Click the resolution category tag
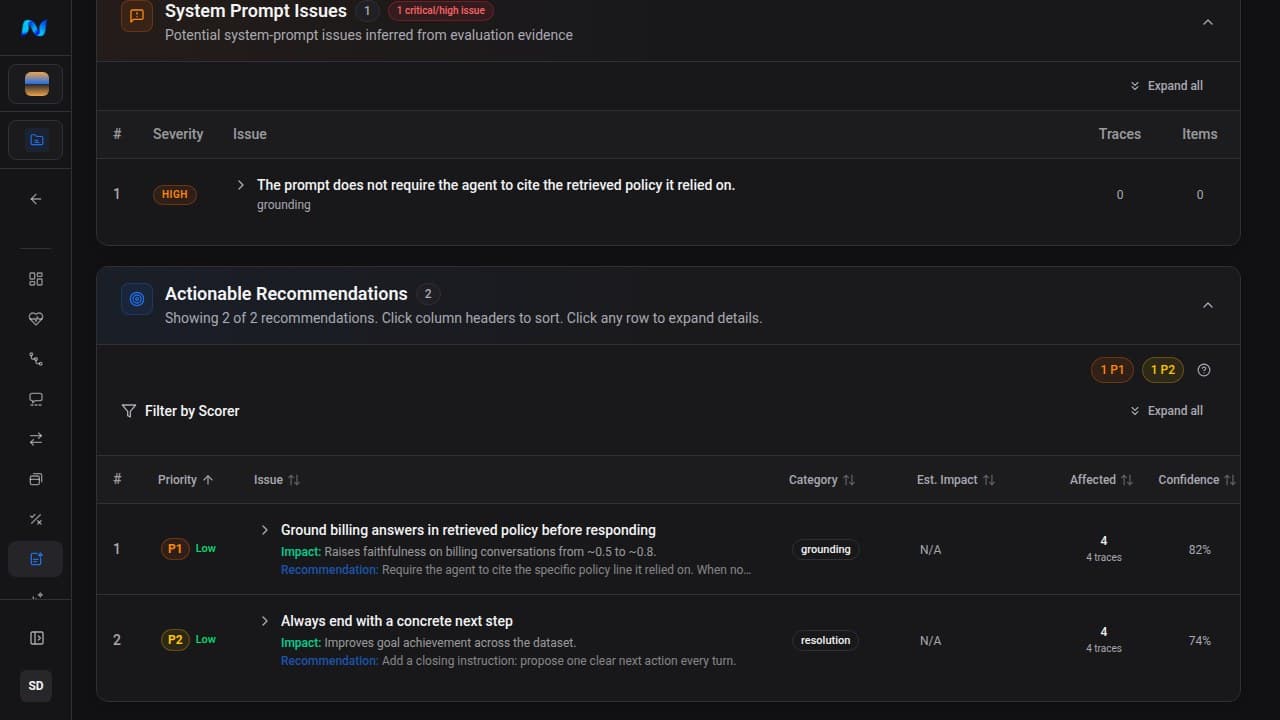Screen dimensions: 1280x720 coord(826,640)
